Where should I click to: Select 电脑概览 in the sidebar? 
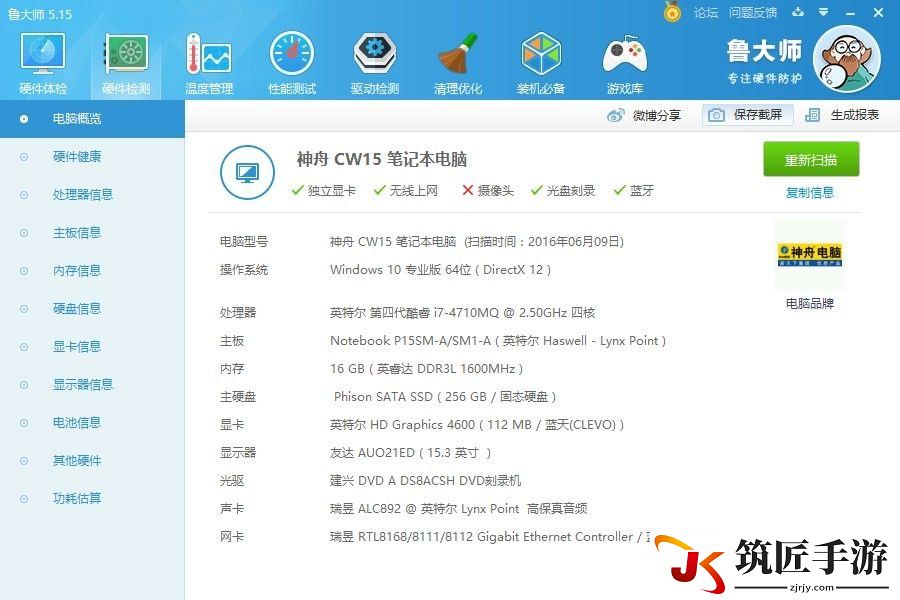[92, 119]
